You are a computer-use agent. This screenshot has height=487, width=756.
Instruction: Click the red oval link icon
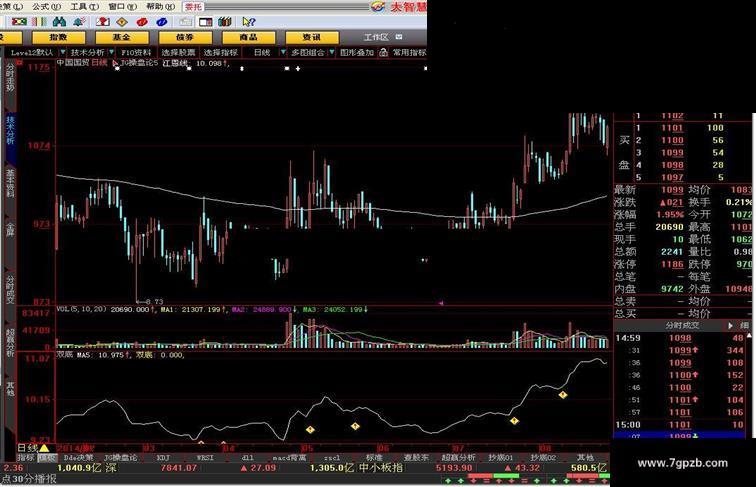tap(142, 22)
